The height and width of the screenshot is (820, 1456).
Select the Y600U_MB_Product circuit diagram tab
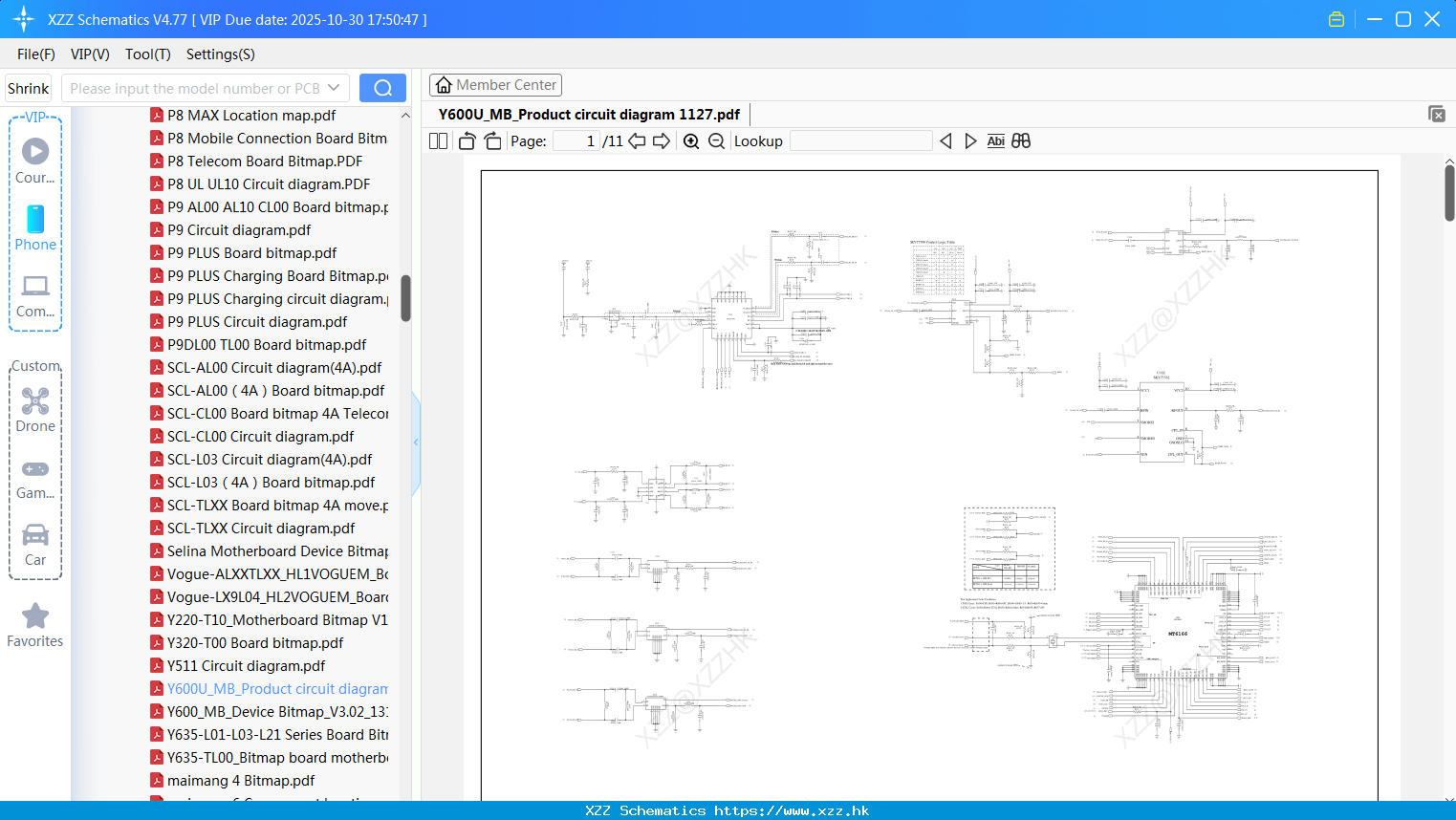(x=589, y=114)
